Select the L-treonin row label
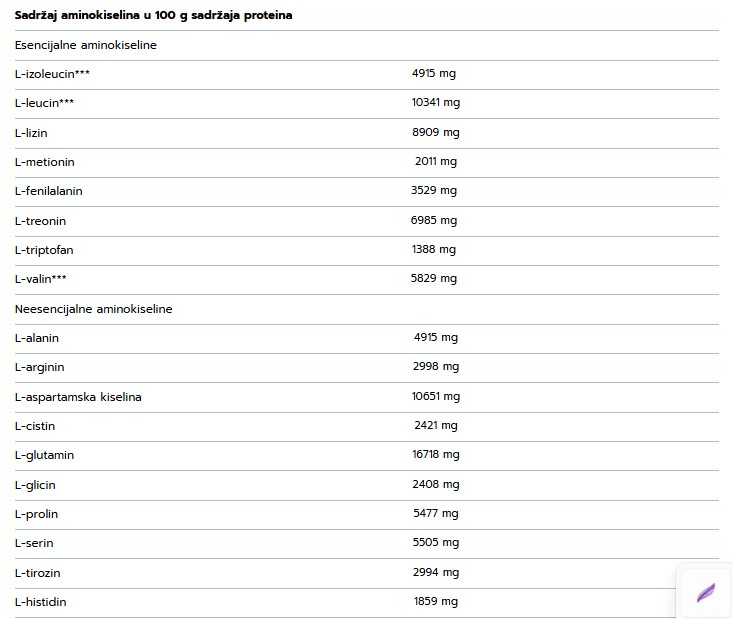This screenshot has height=619, width=733. [x=41, y=221]
